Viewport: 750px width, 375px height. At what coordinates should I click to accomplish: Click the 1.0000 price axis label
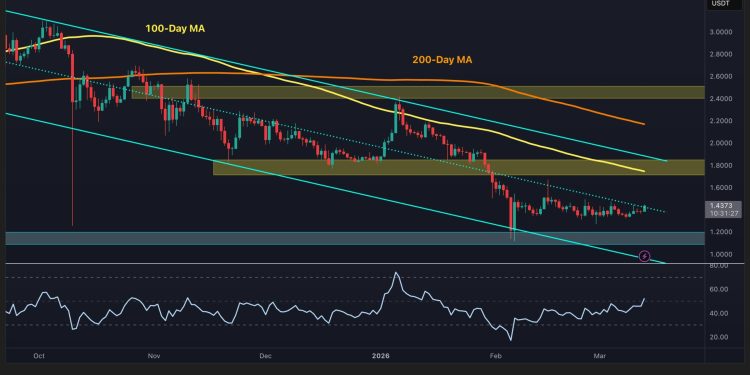click(722, 254)
